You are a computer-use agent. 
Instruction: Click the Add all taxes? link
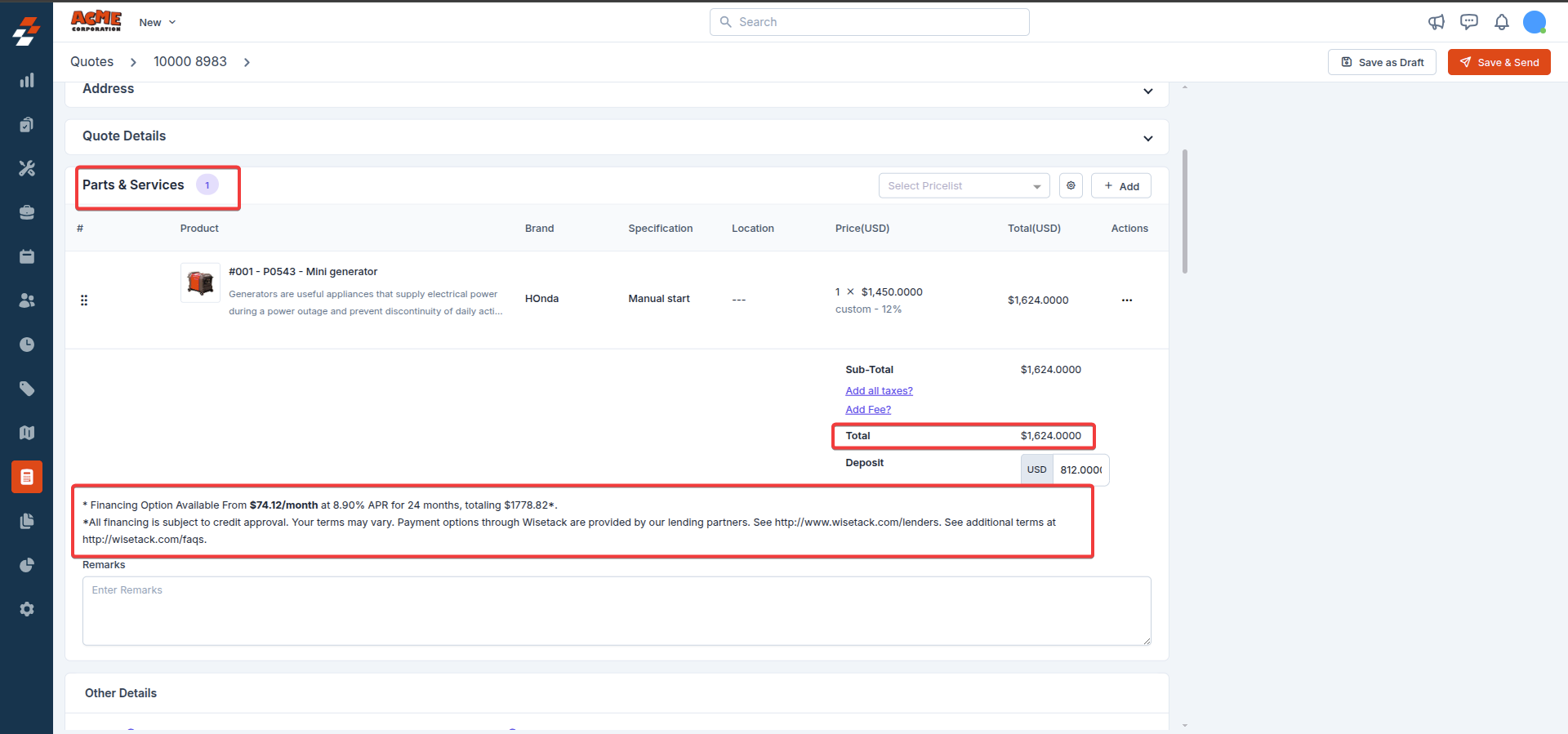pos(879,391)
